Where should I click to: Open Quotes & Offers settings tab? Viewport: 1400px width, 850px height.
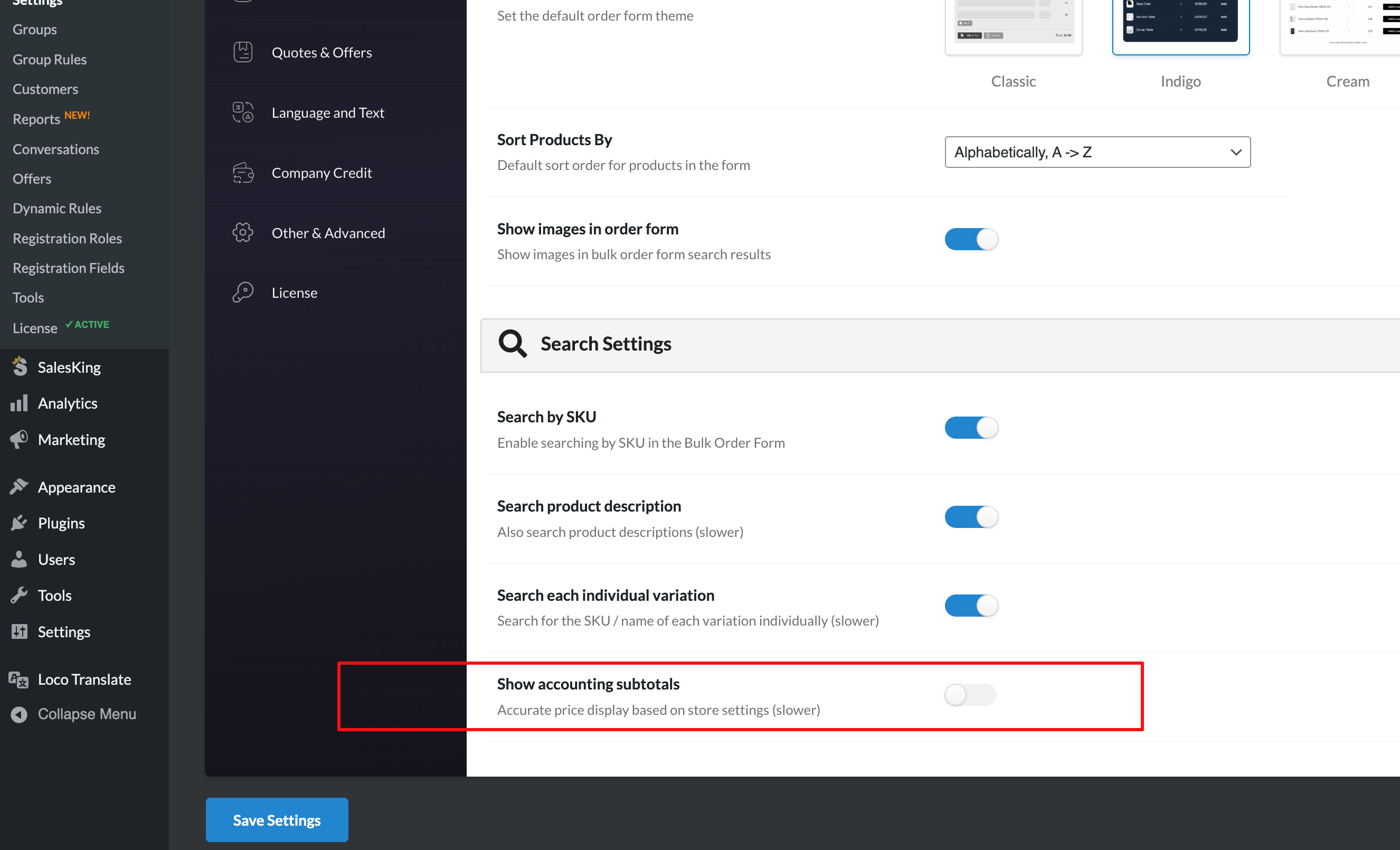pos(335,53)
